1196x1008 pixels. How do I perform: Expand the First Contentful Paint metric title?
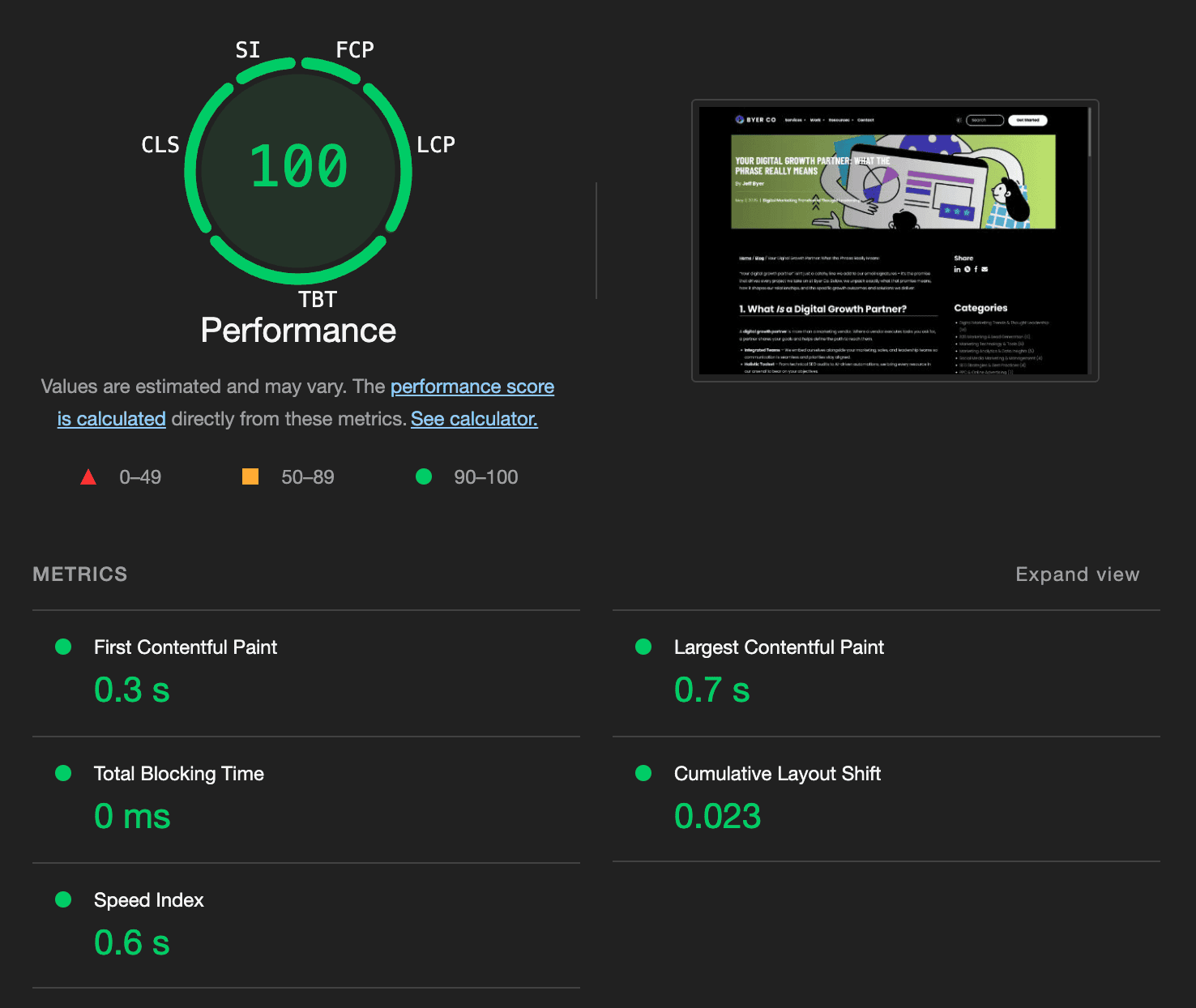186,647
